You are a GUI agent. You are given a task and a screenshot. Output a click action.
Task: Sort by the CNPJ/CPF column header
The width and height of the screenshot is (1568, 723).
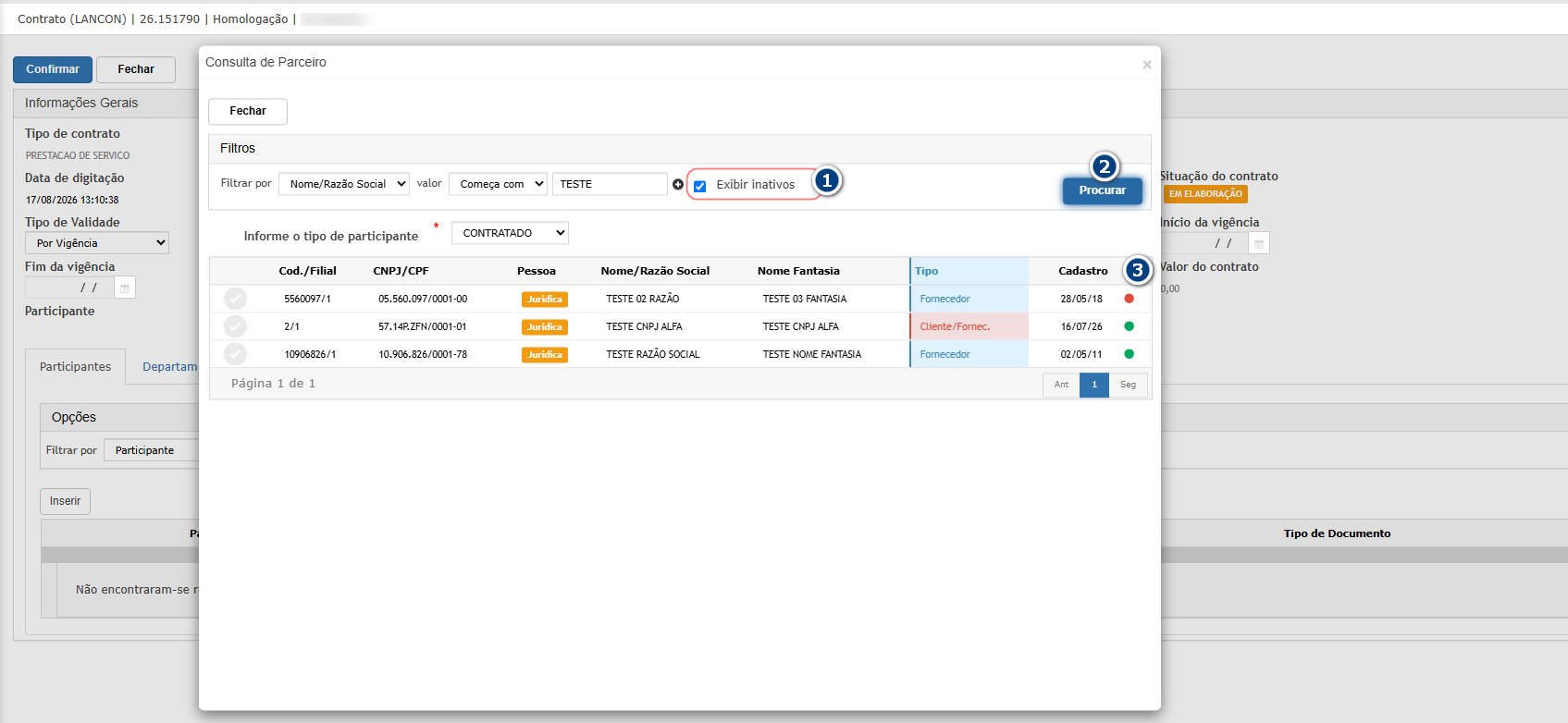[x=401, y=271]
